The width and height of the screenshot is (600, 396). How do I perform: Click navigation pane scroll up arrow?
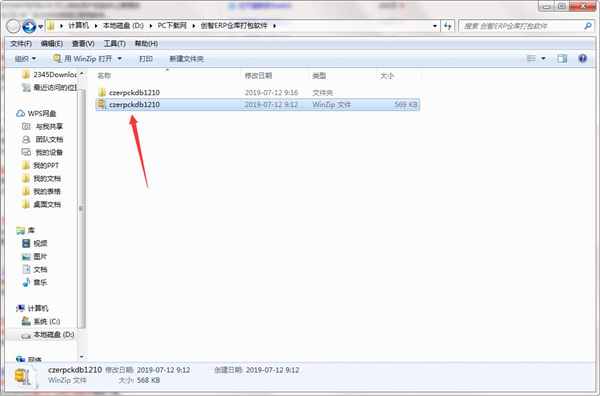coord(81,73)
